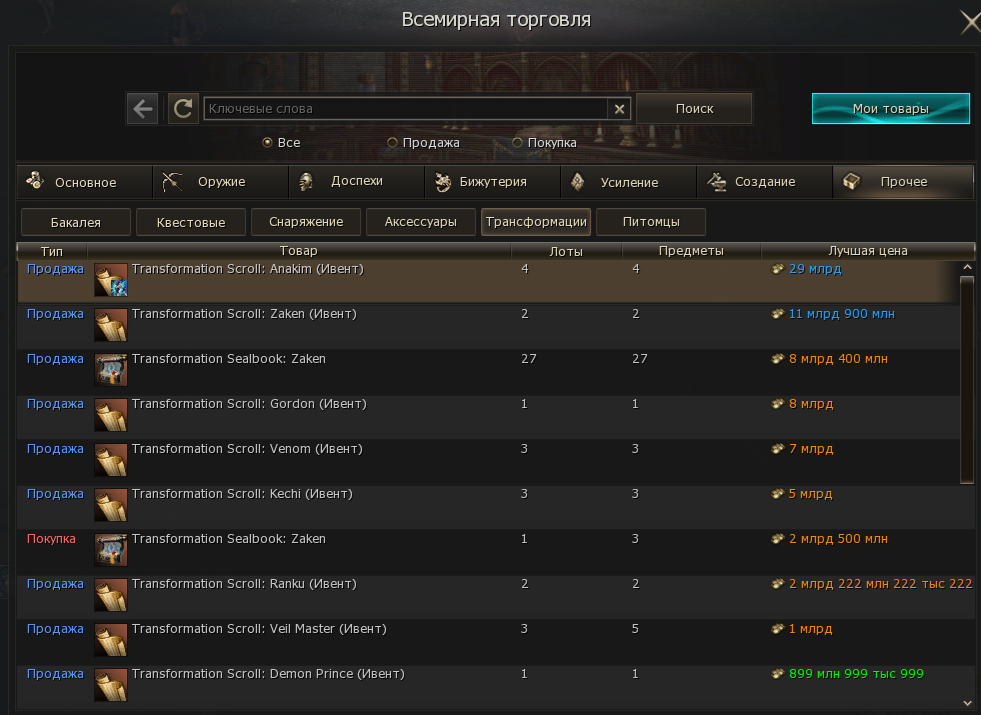Click the Поиск search button
Screen dimensions: 981x715
point(694,109)
